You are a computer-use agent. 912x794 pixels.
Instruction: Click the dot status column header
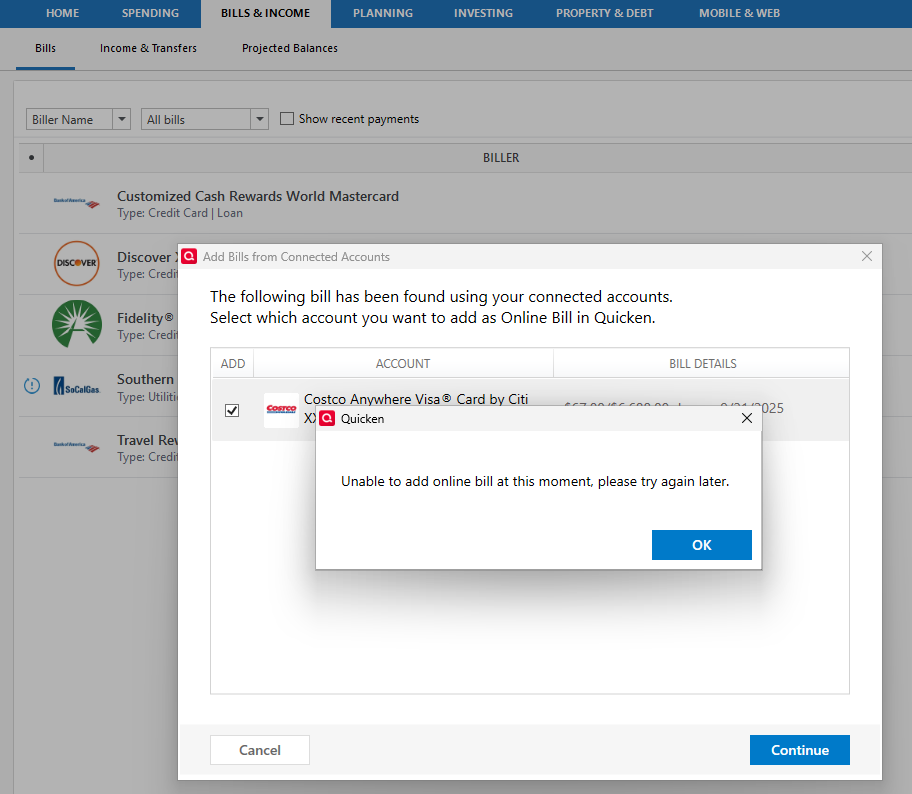click(31, 158)
